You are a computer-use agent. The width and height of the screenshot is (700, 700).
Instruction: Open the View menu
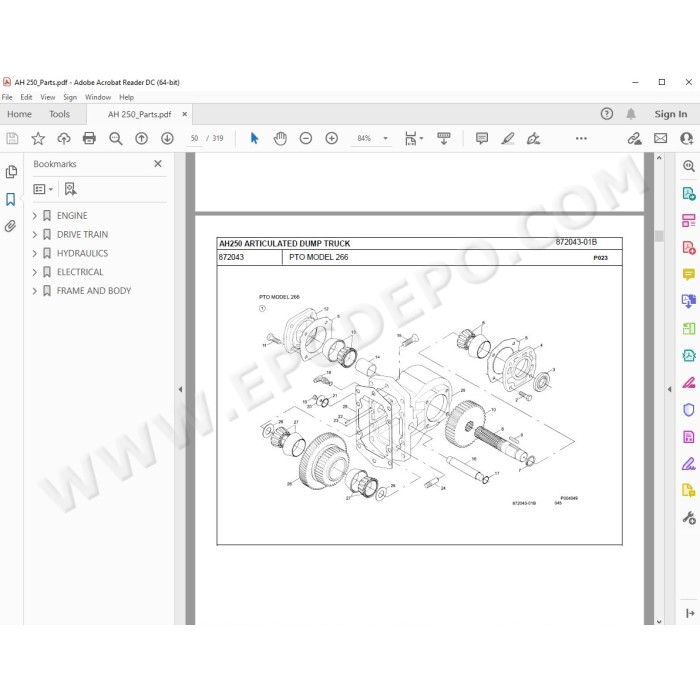[x=48, y=97]
